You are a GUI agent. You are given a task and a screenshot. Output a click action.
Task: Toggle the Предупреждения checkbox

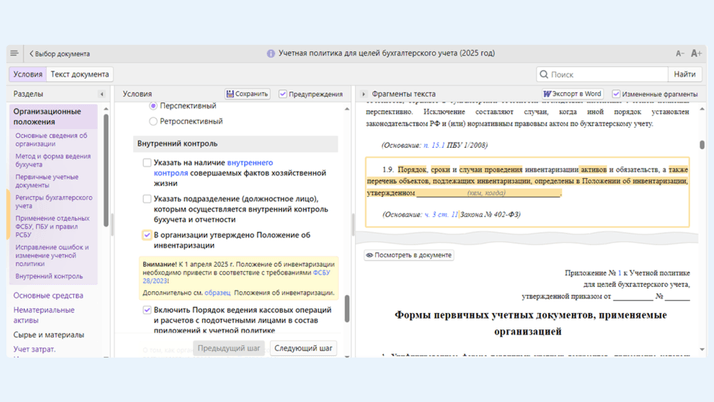(283, 94)
